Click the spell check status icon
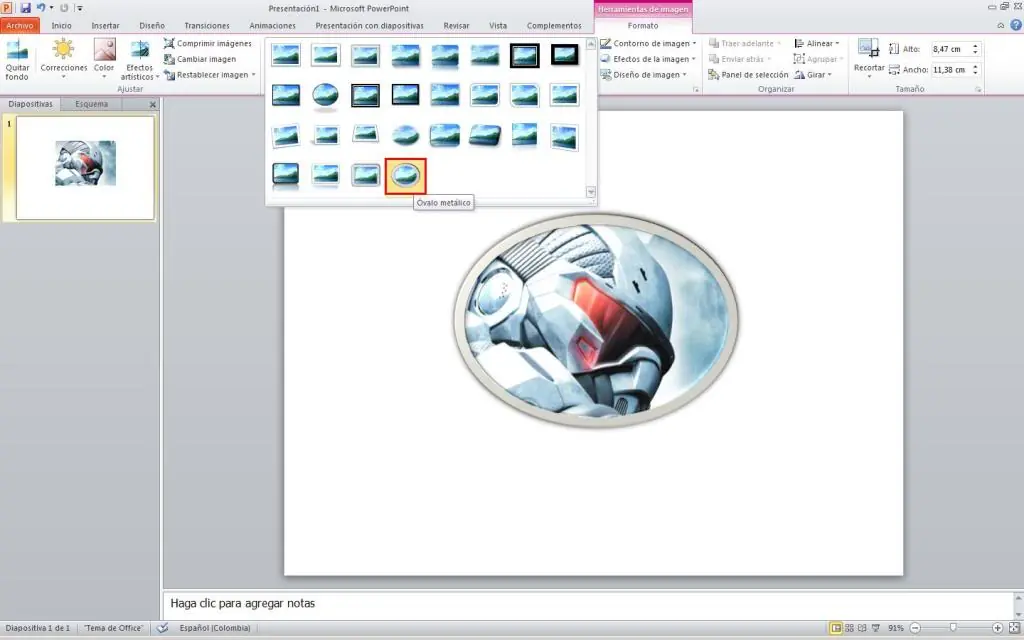The image size is (1024, 640). click(163, 628)
